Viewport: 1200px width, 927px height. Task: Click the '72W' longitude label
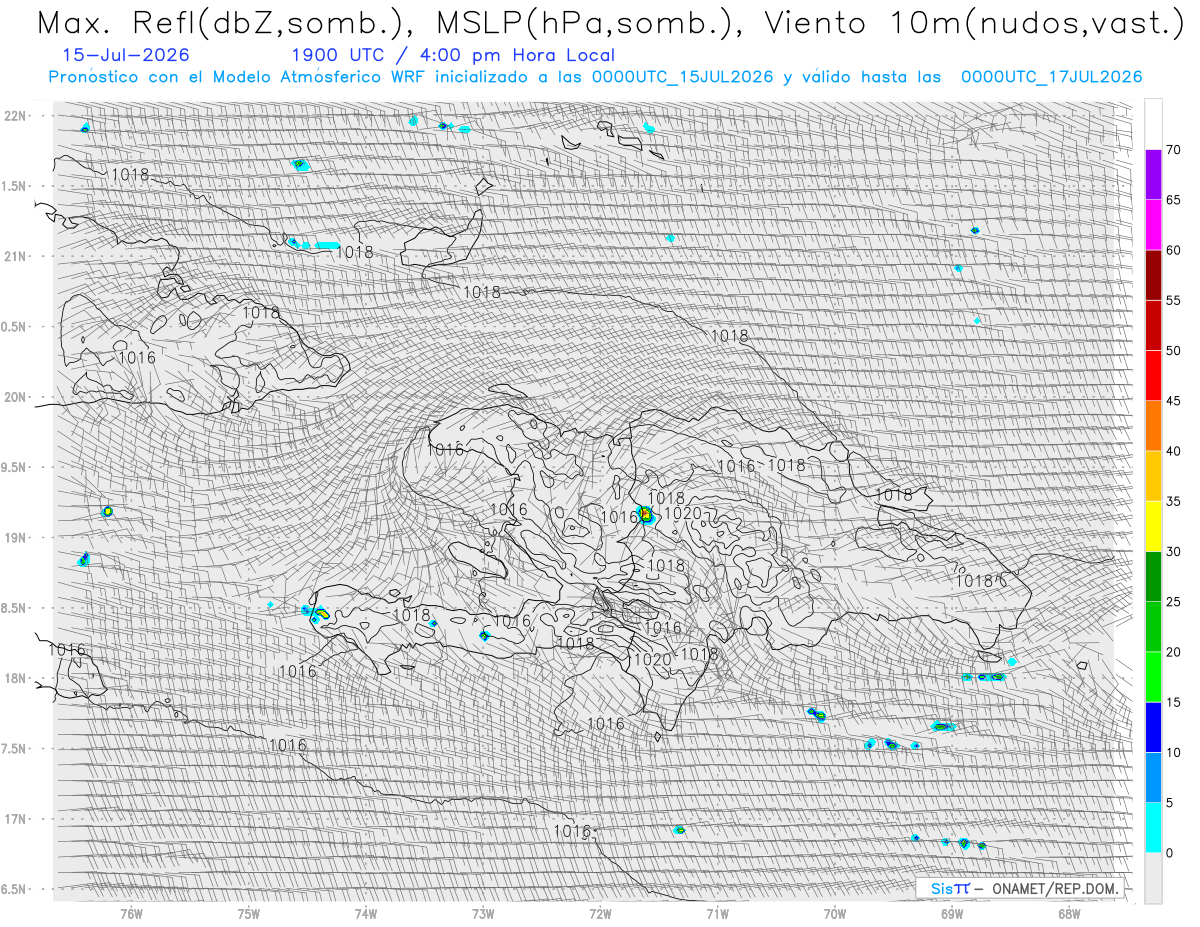click(600, 913)
